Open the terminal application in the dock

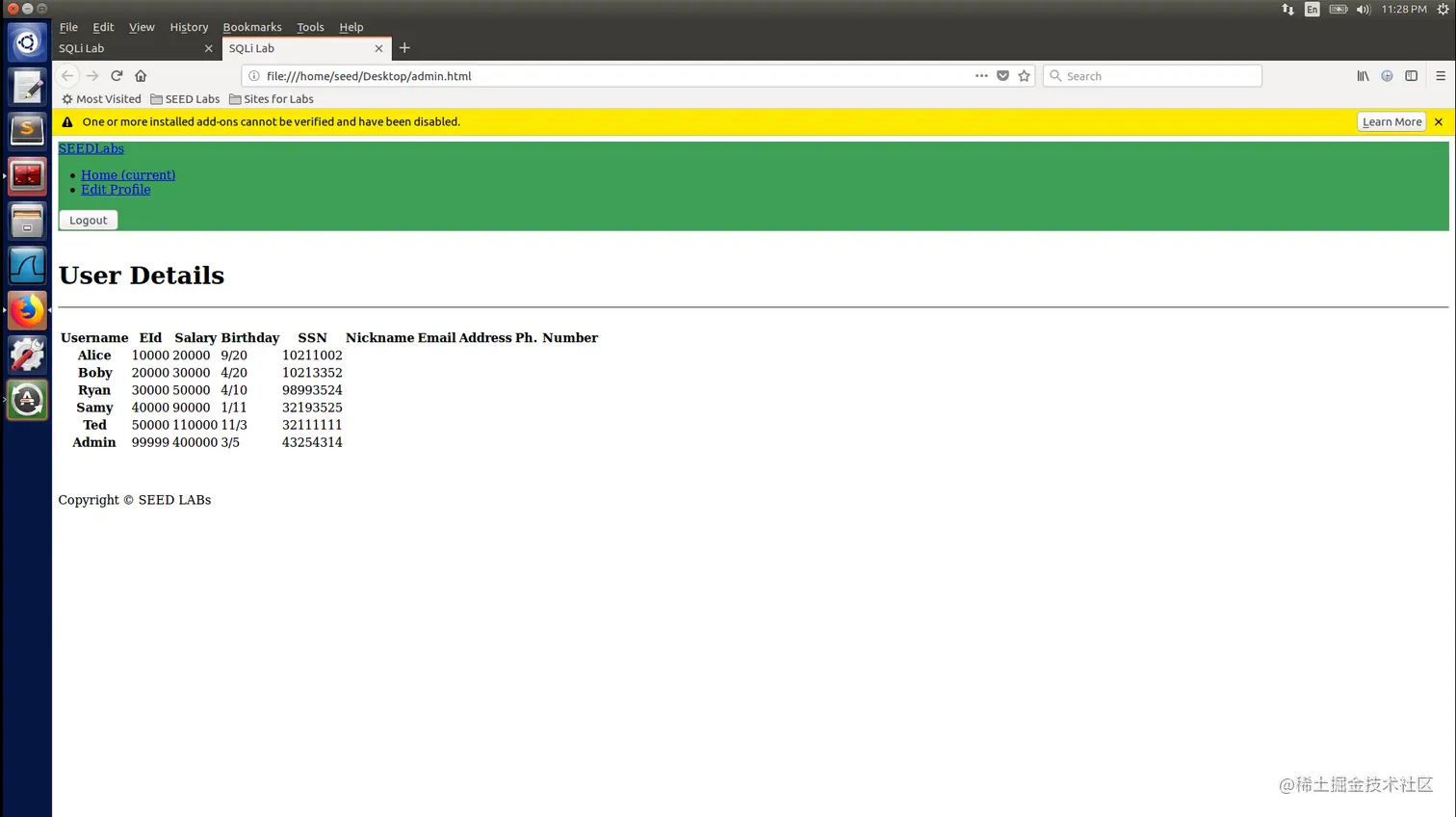pos(27,176)
